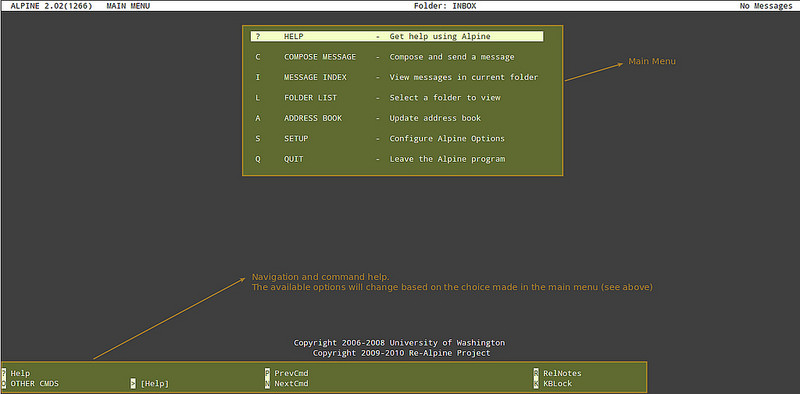
Task: Click the 'O' key box beside OTHER CMDS
Action: pos(4,383)
